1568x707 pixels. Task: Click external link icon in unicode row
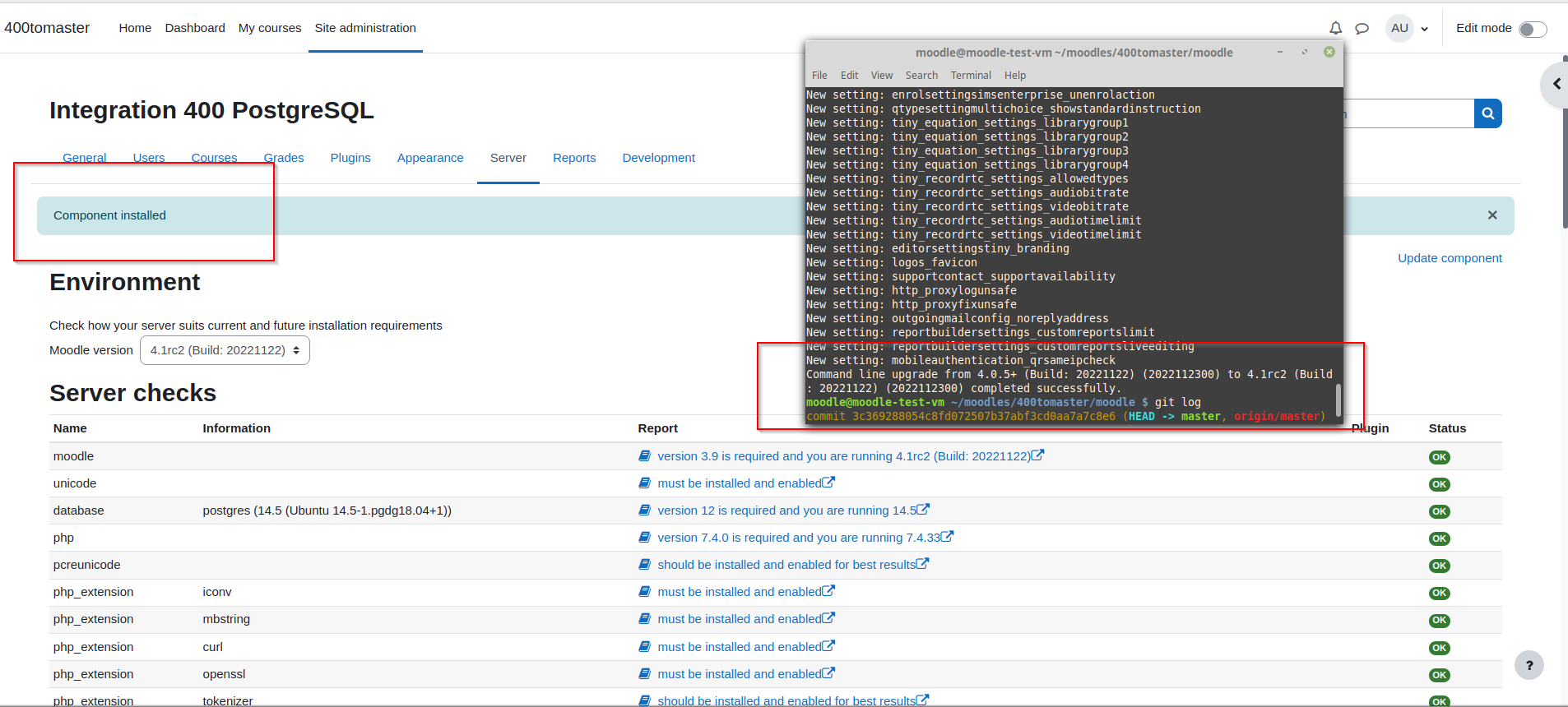[829, 482]
